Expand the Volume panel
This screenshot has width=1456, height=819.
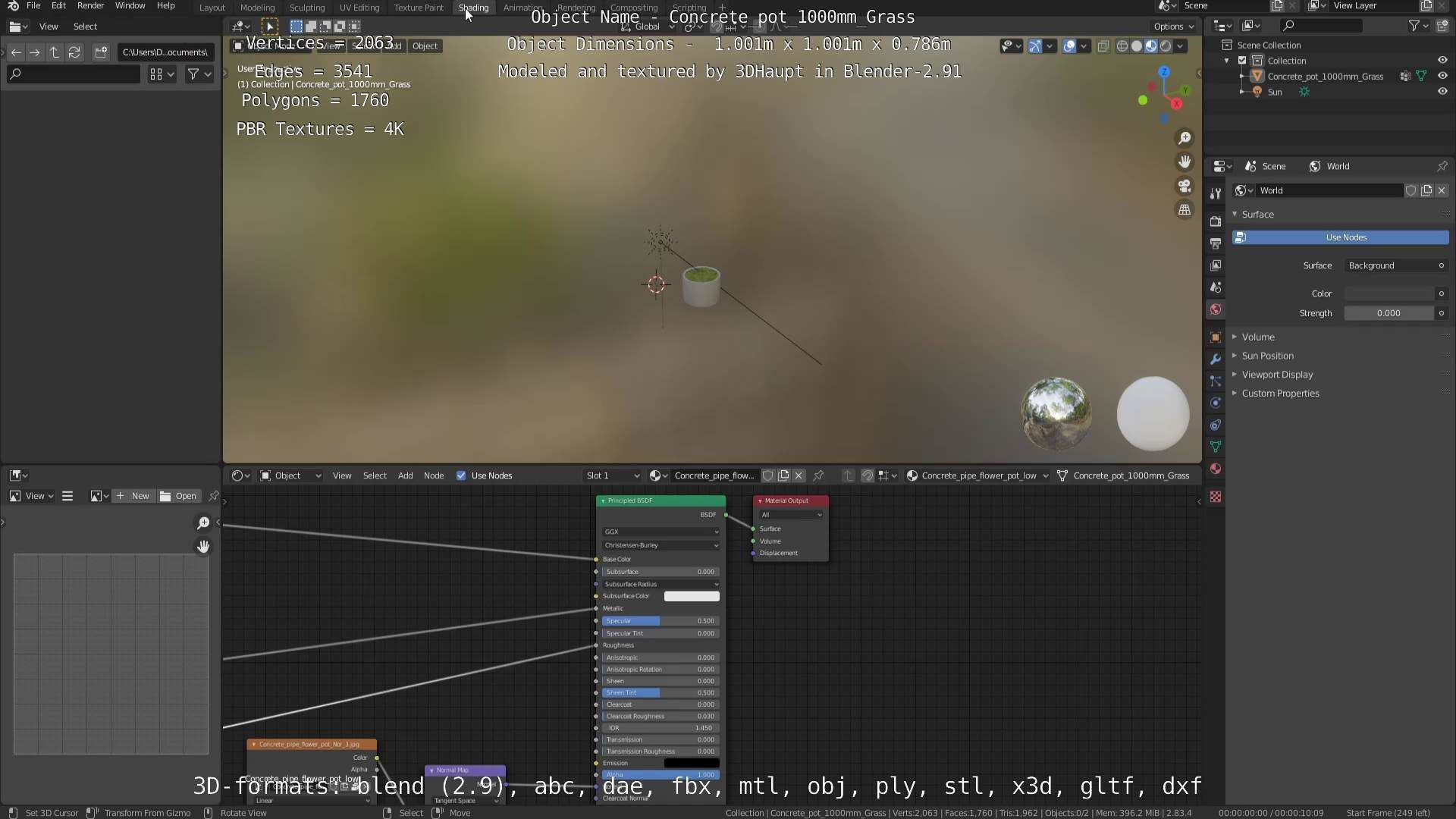tap(1258, 337)
